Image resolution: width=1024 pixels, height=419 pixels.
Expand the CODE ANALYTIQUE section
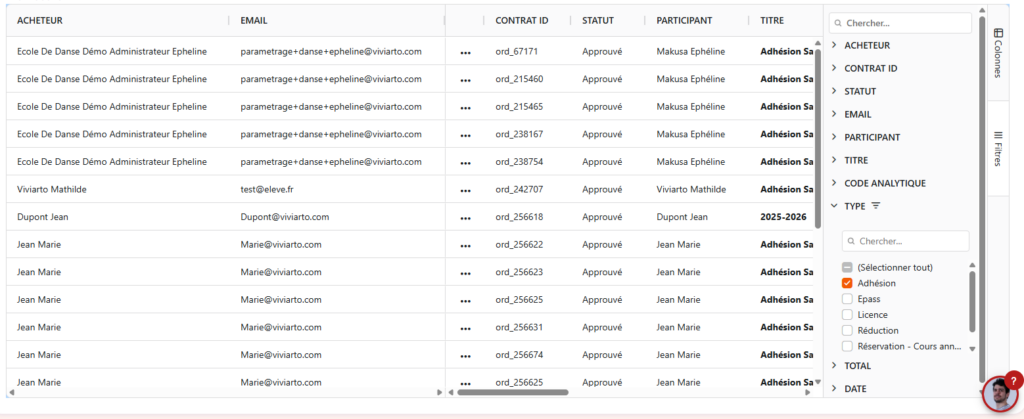point(835,183)
